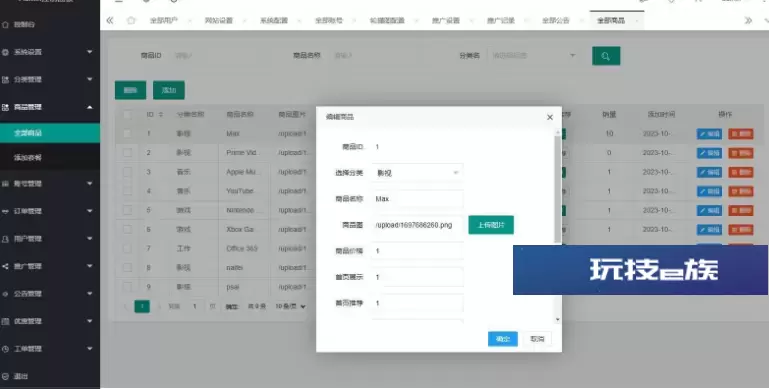The height and width of the screenshot is (389, 769).
Task: Click blue edit button in Prime Vid row
Action: pos(709,153)
